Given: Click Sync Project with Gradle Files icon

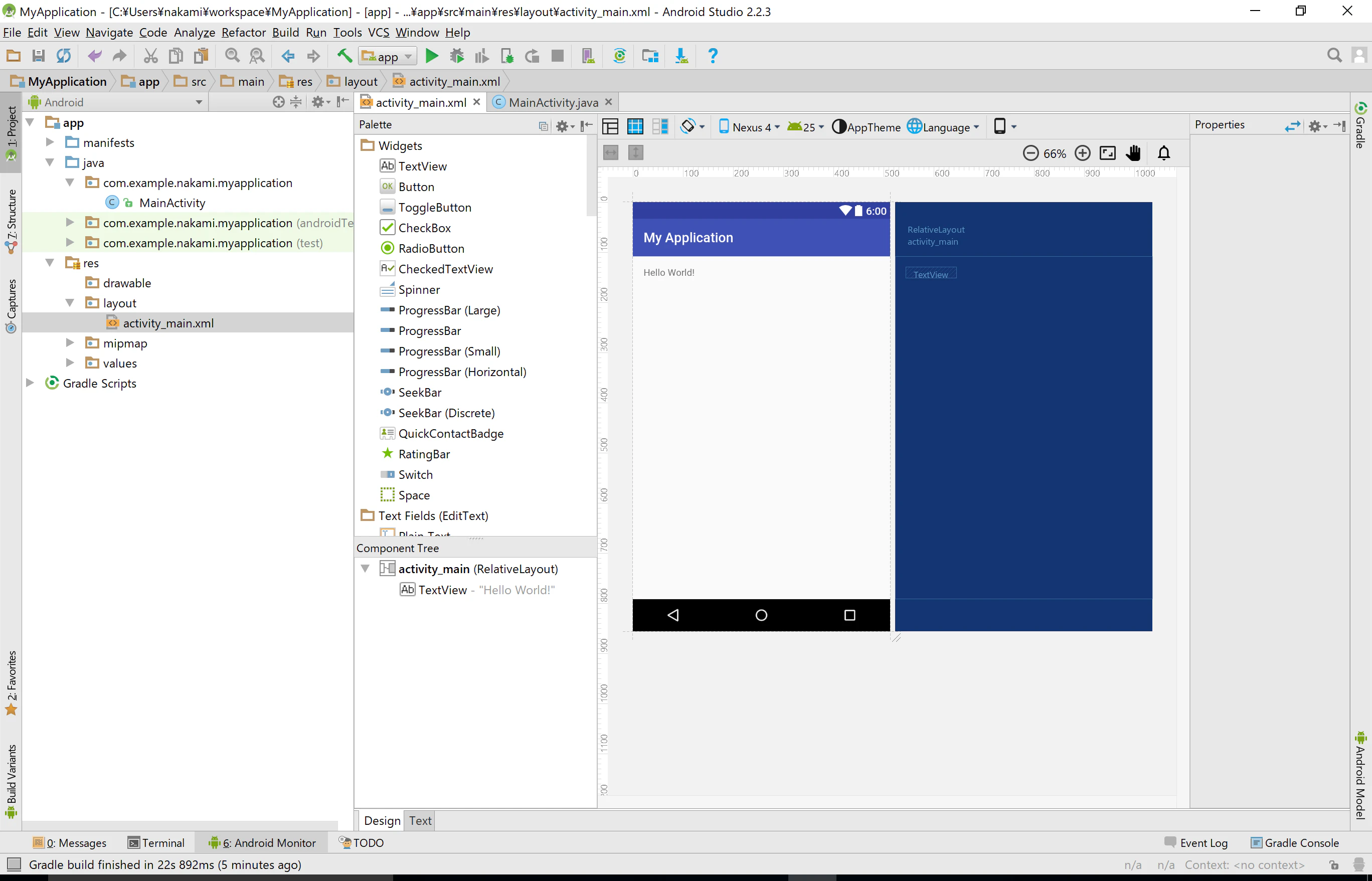Looking at the screenshot, I should click(x=620, y=56).
